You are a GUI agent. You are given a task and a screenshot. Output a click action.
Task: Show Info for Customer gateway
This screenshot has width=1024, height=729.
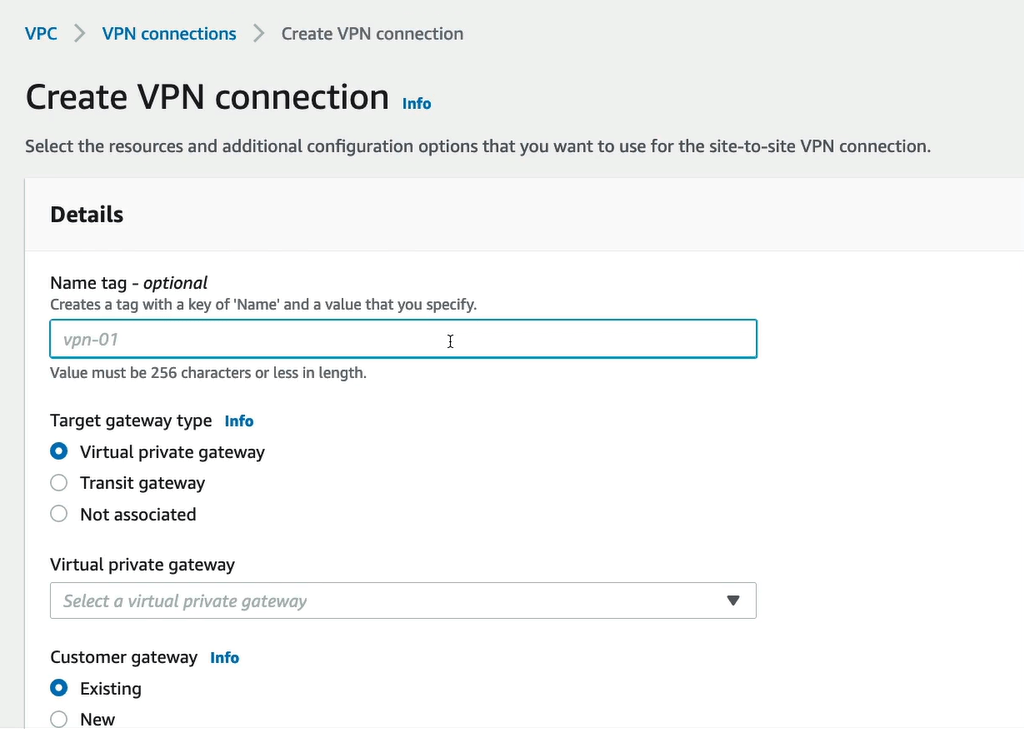click(225, 657)
